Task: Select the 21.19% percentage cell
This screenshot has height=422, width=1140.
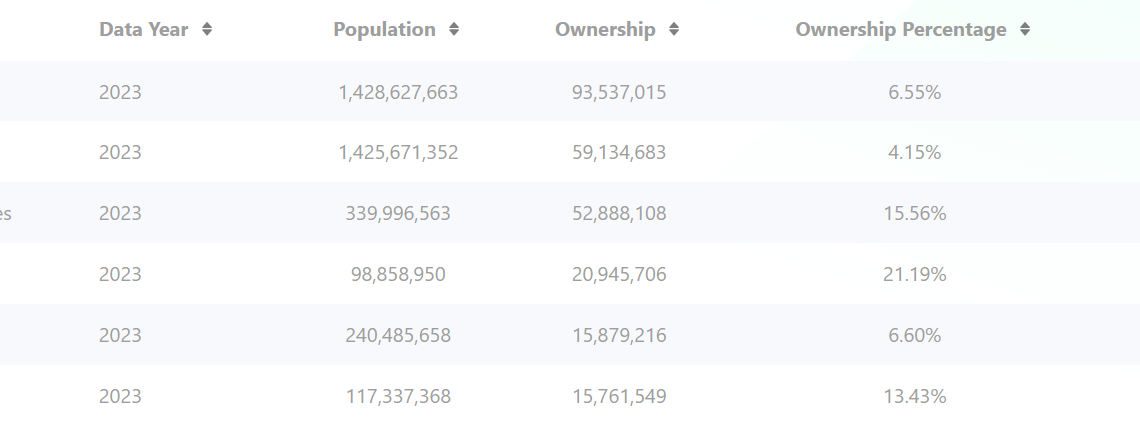Action: pos(915,275)
